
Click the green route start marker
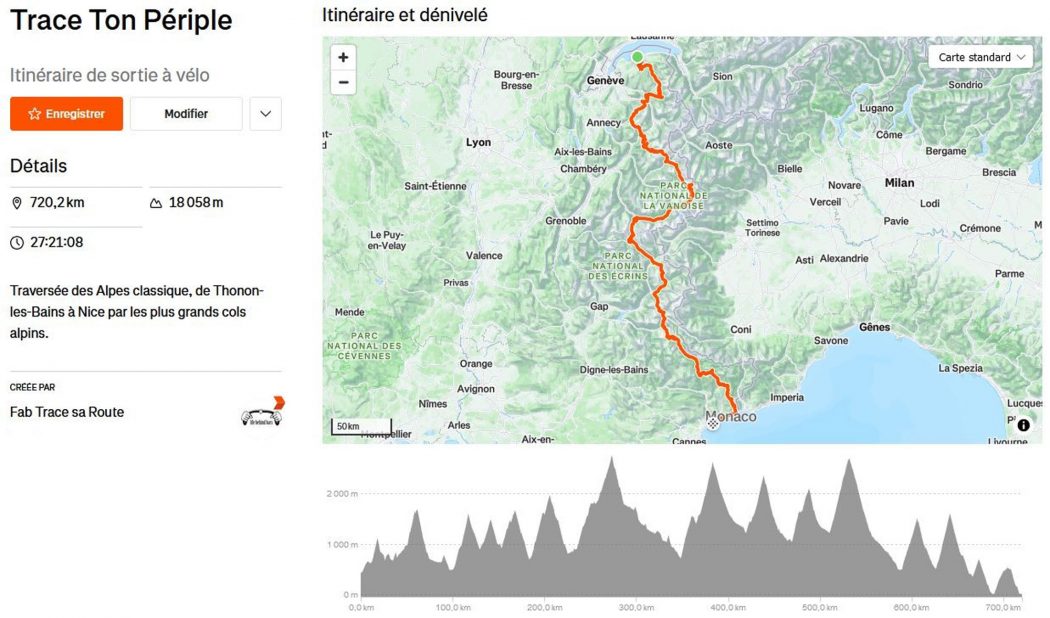tap(637, 57)
